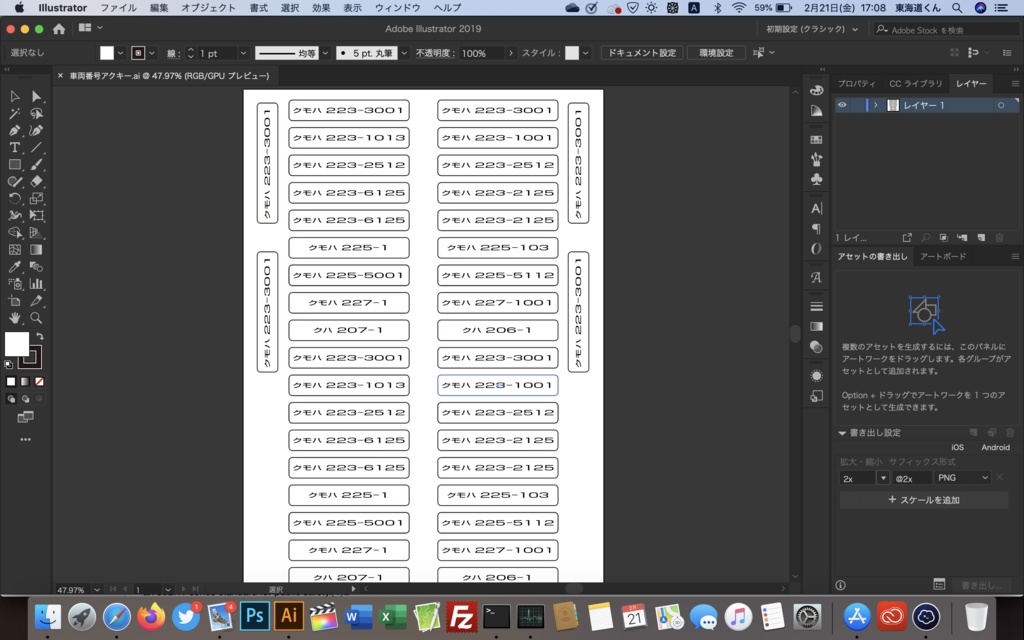1024x640 pixels.
Task: Select the Zoom tool
Action: click(37, 318)
